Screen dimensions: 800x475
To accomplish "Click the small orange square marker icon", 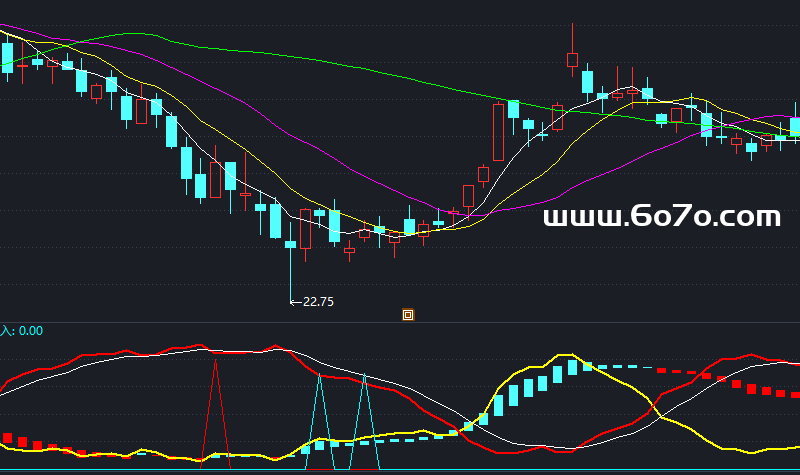I will 408,315.
